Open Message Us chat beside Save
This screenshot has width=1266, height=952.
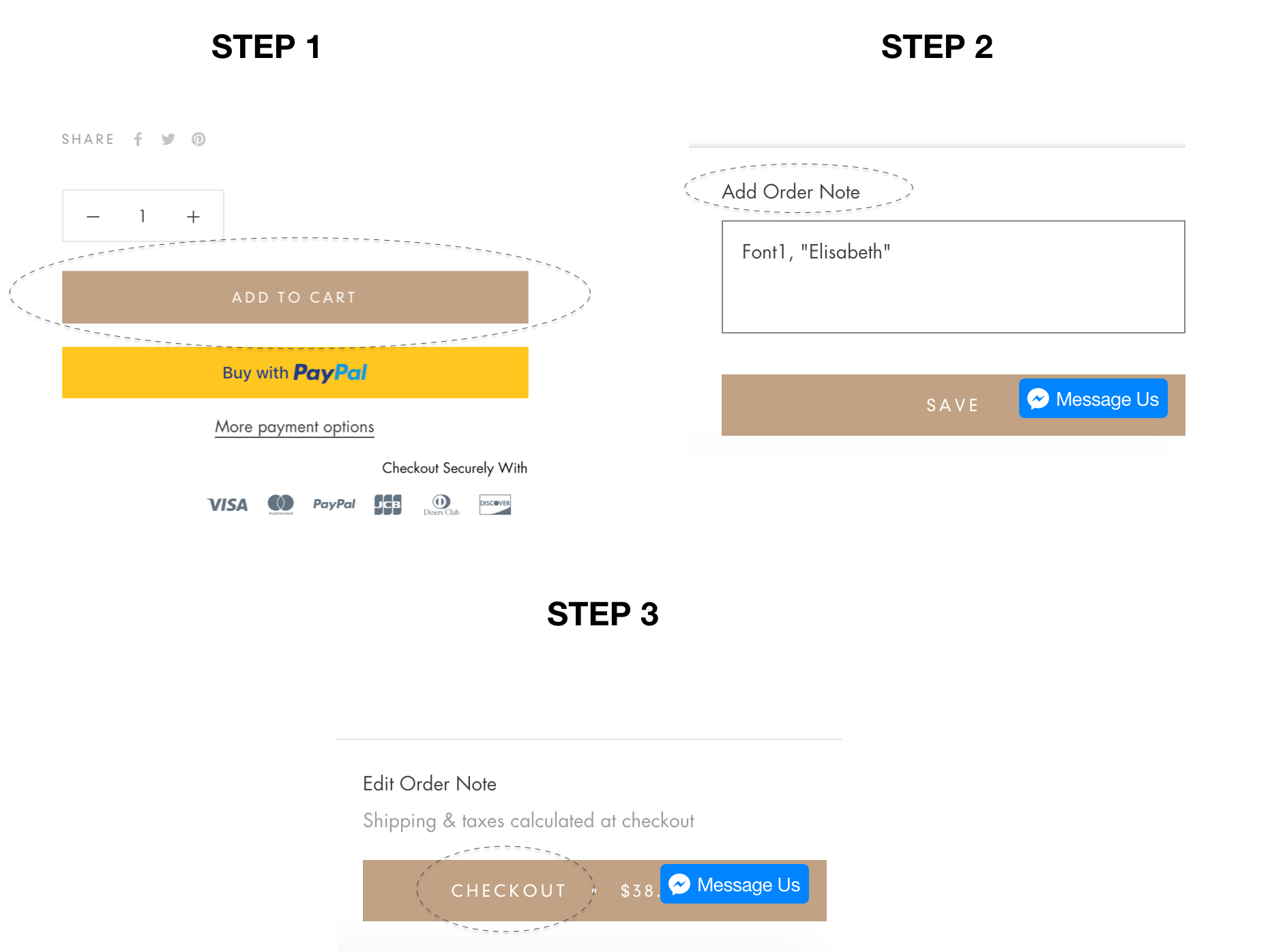(x=1093, y=399)
